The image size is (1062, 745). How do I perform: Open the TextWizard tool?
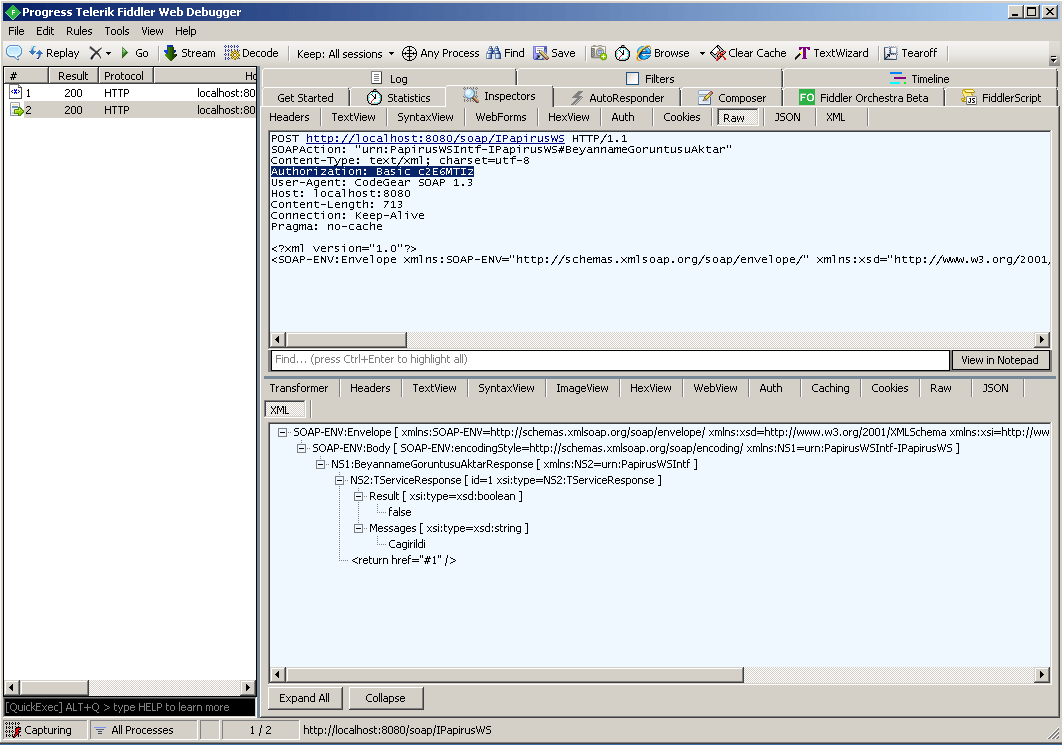point(836,53)
